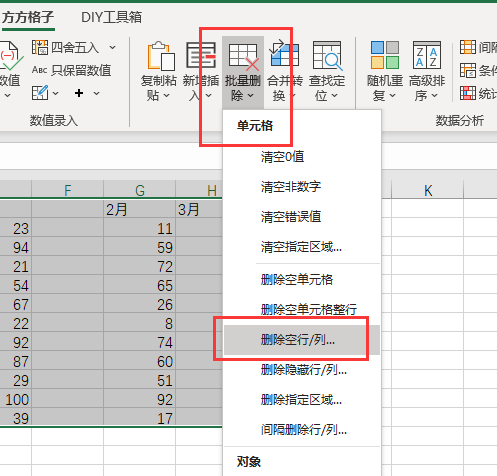Click the cell containing 2月
Screen dimensions: 497x476
point(139,210)
